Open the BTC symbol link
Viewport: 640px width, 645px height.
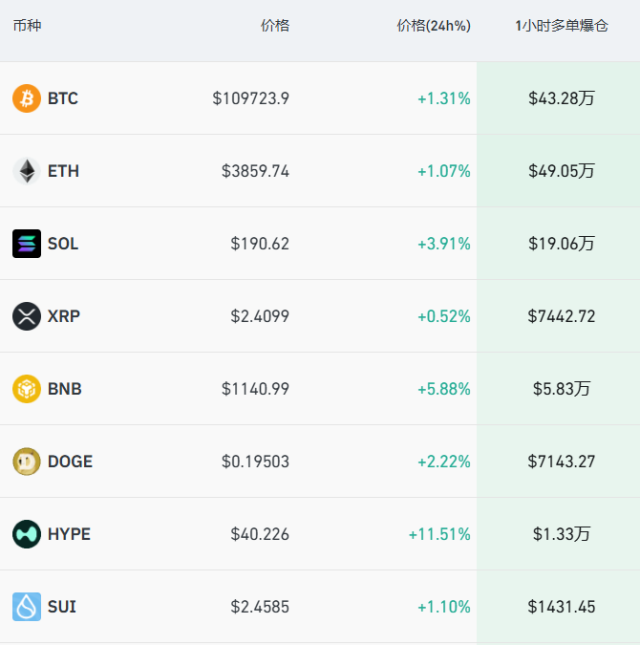pyautogui.click(x=62, y=98)
